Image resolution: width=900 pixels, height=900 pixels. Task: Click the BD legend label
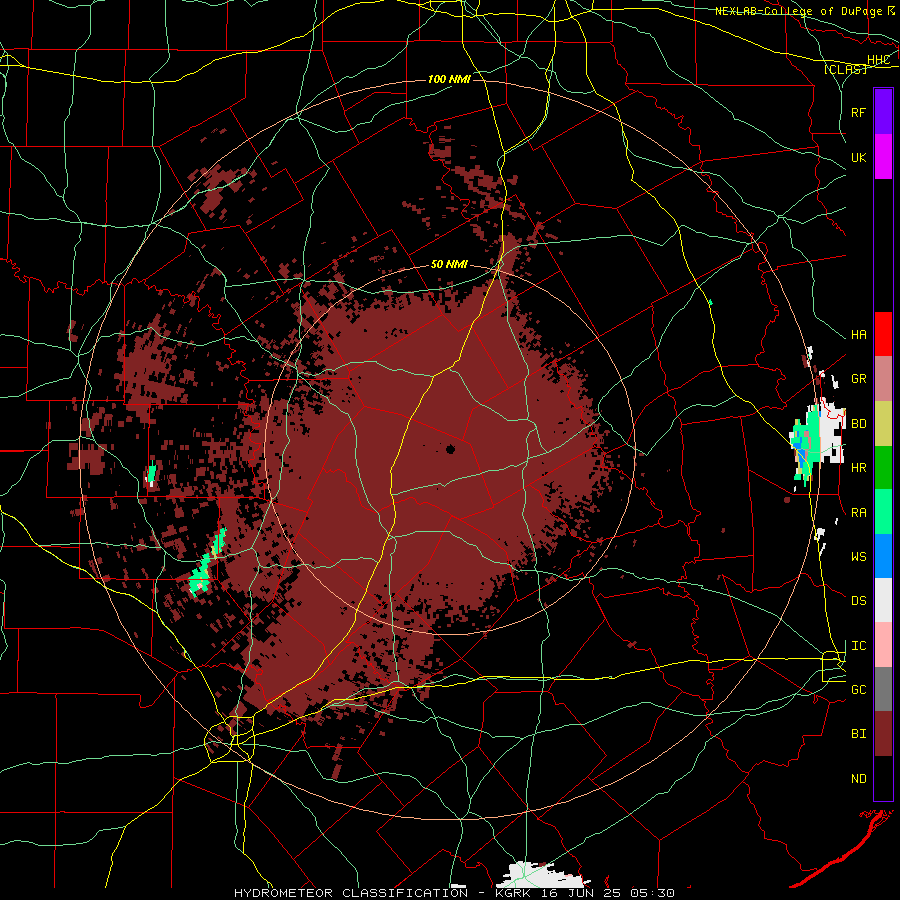tap(858, 424)
